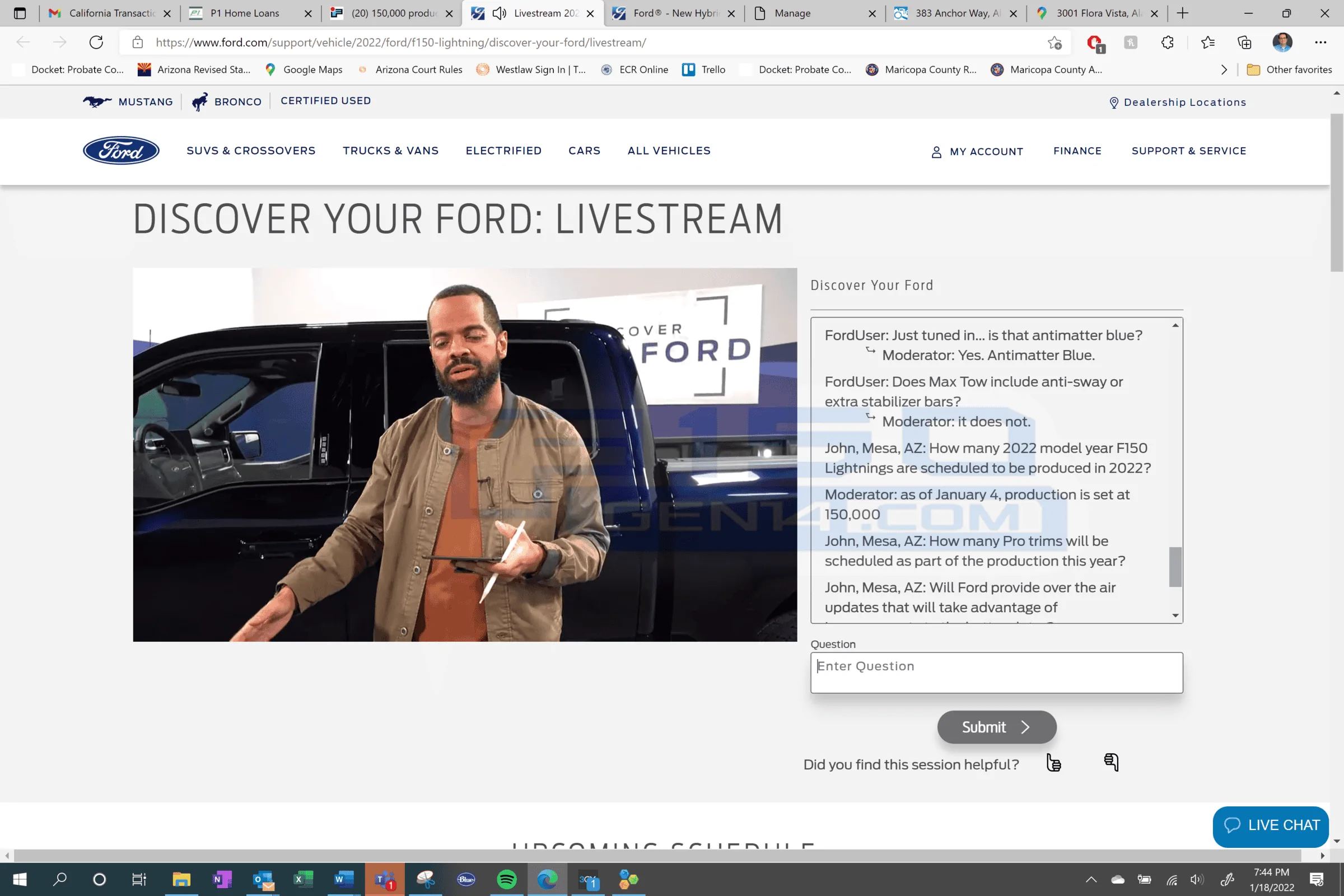The image size is (1344, 896).
Task: Open OneNote from the taskbar
Action: click(222, 879)
